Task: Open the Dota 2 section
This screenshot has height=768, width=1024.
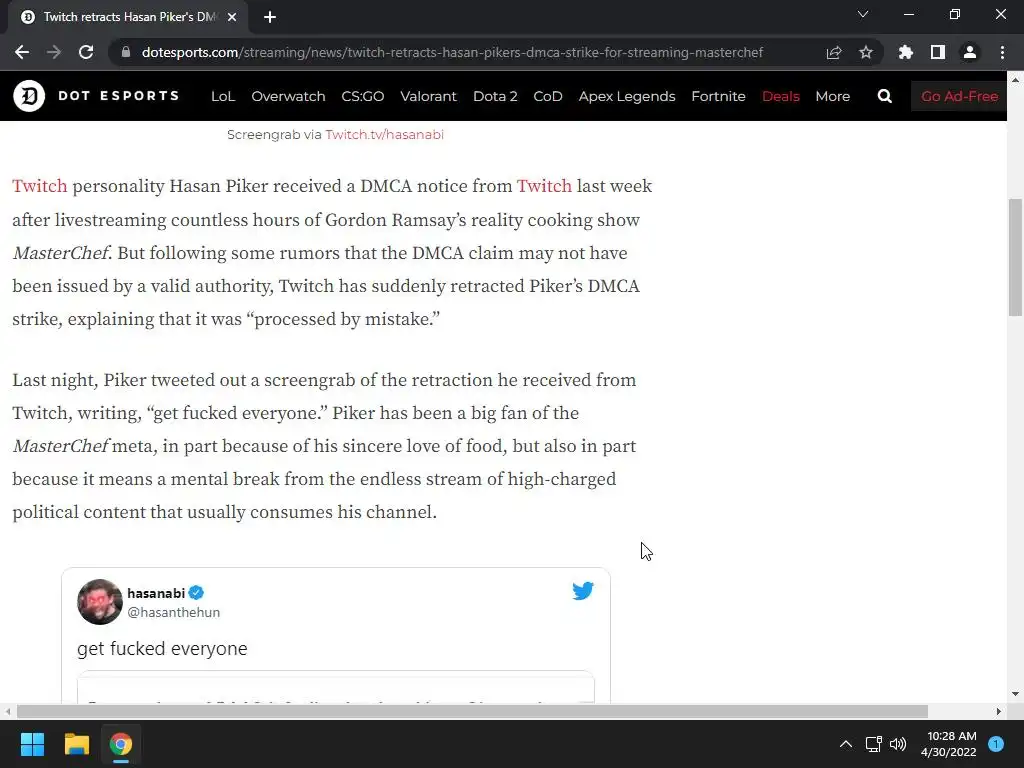Action: (x=495, y=96)
